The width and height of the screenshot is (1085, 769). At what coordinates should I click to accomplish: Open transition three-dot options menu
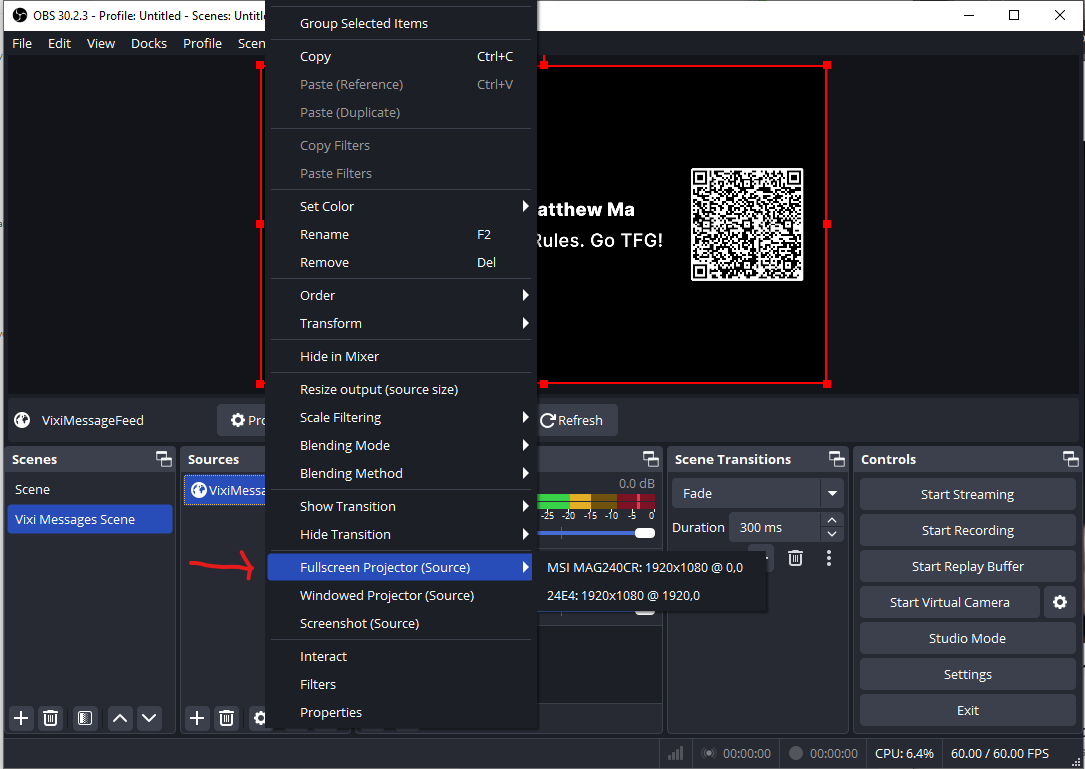(829, 558)
